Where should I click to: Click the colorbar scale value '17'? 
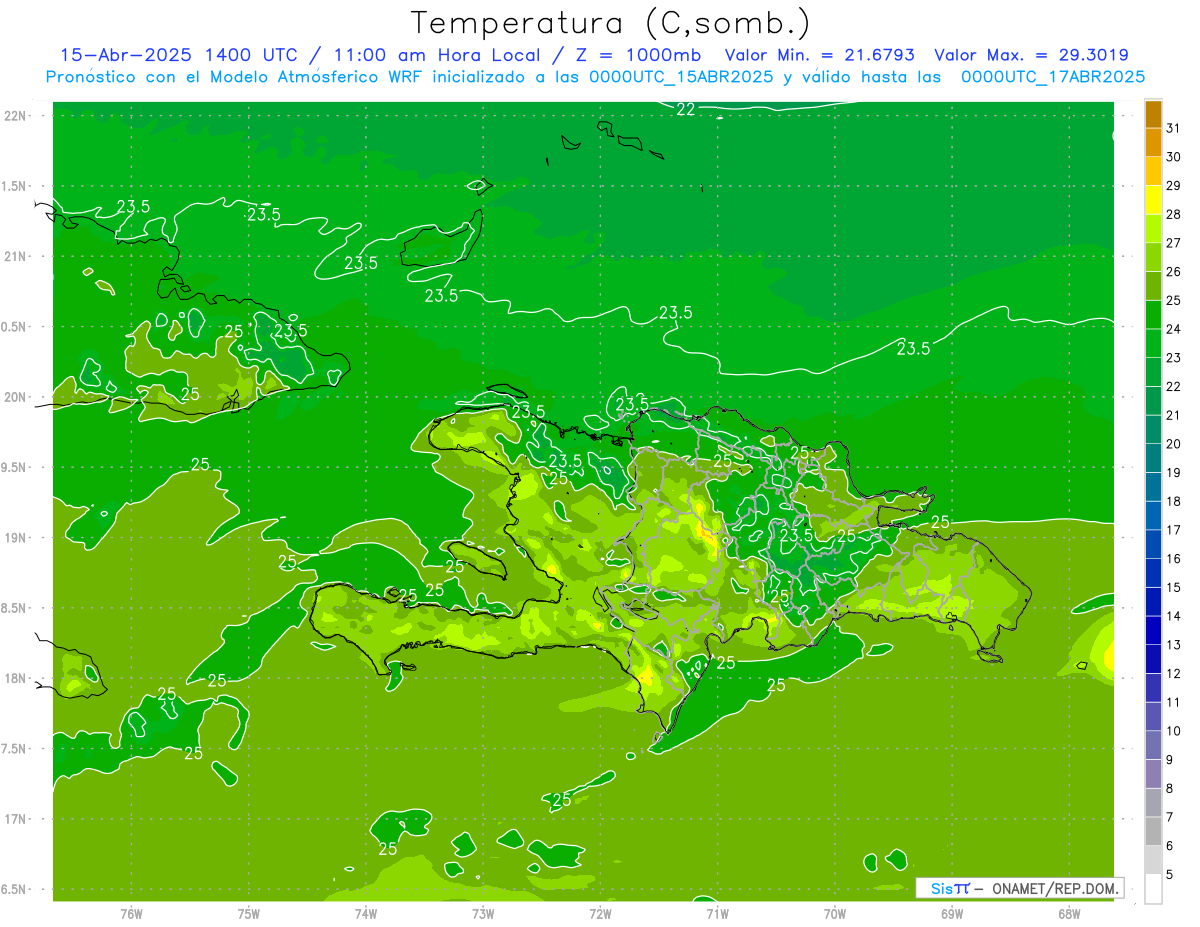click(1174, 530)
